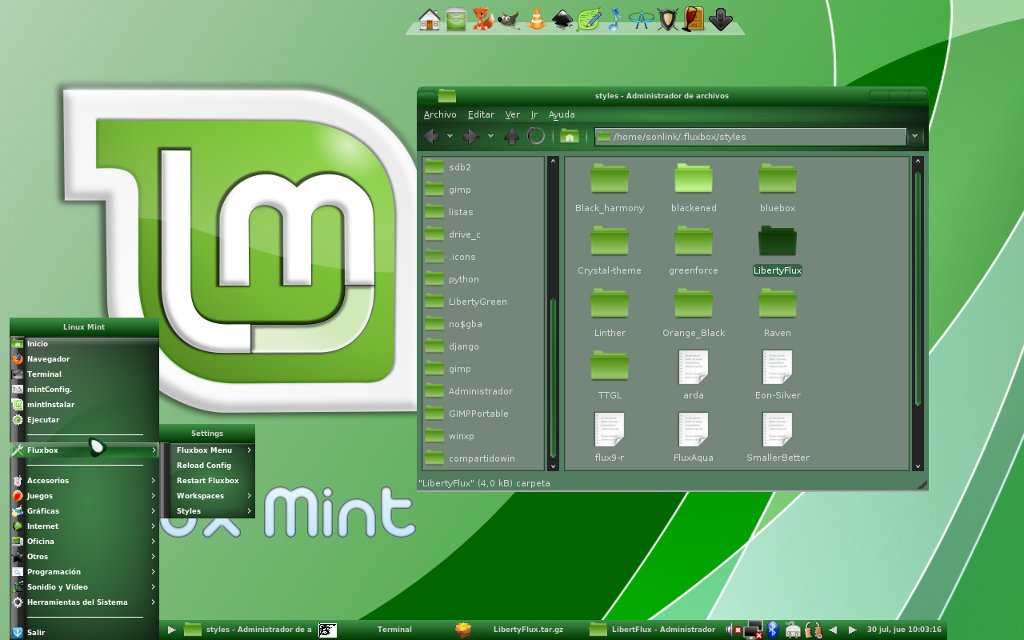This screenshot has width=1024, height=640.
Task: Go to home folder in file manager toolbar
Action: pyautogui.click(x=569, y=136)
